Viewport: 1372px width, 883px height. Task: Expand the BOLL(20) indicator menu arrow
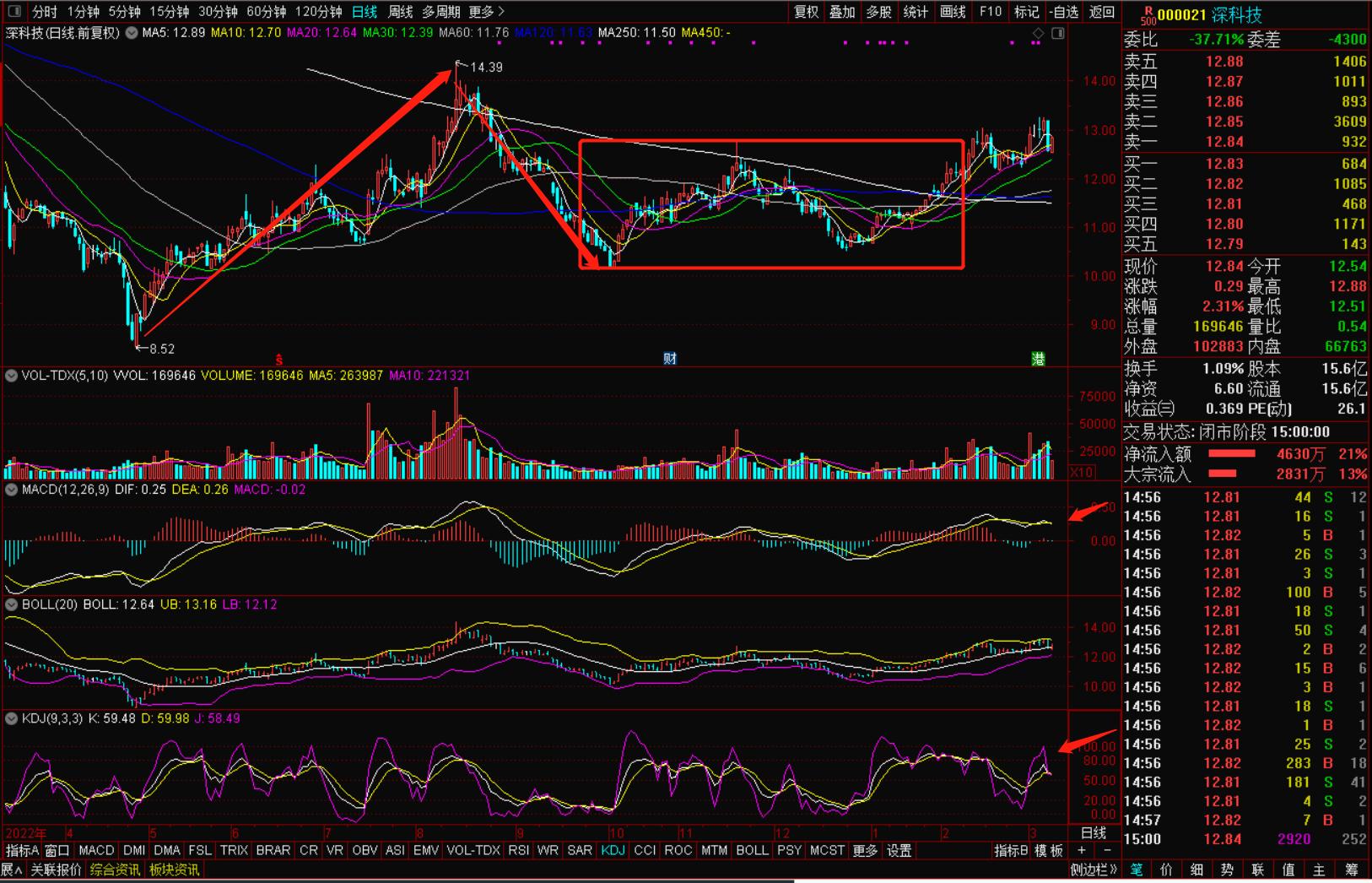tap(11, 604)
